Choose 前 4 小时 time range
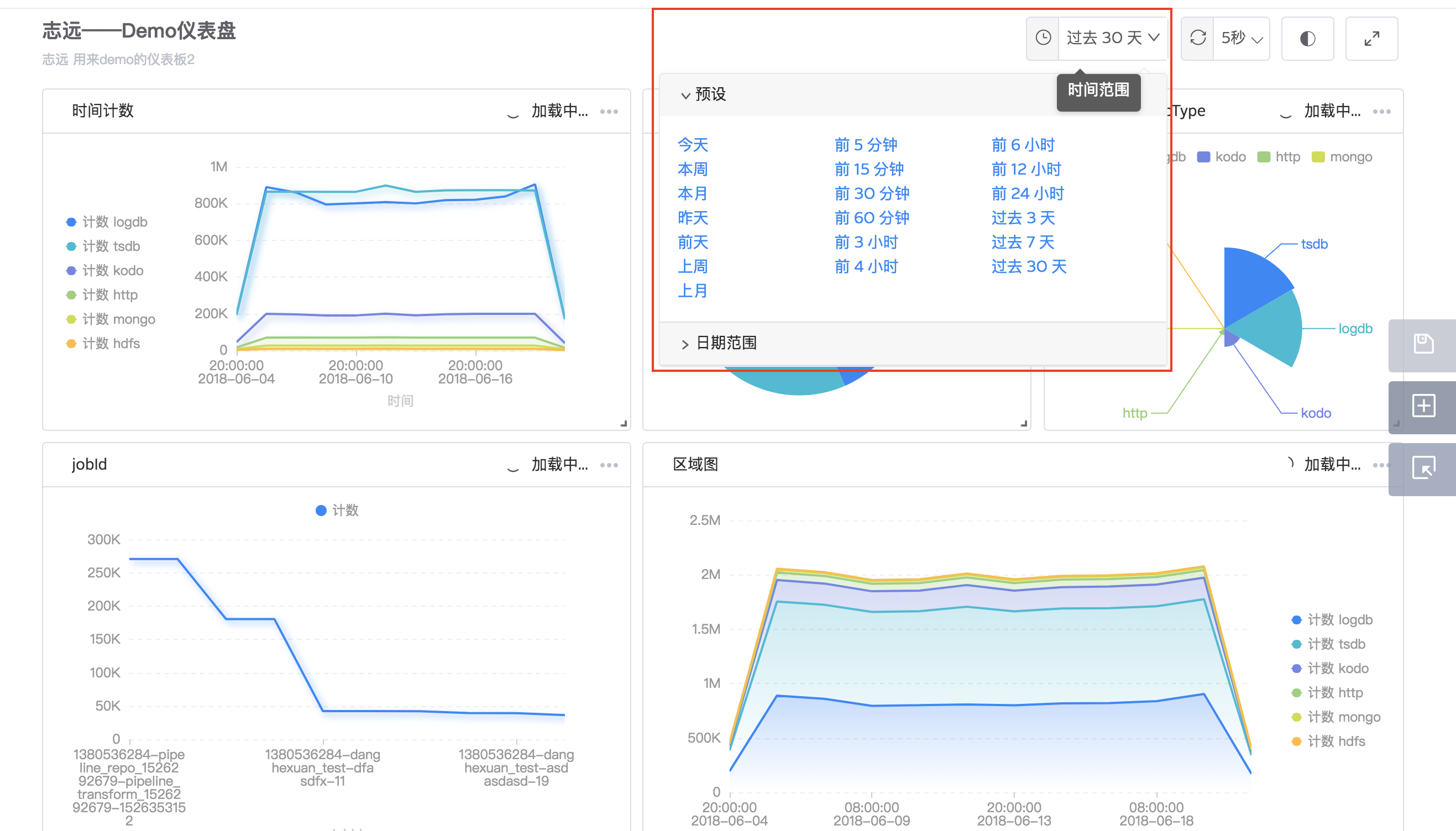 [x=866, y=266]
